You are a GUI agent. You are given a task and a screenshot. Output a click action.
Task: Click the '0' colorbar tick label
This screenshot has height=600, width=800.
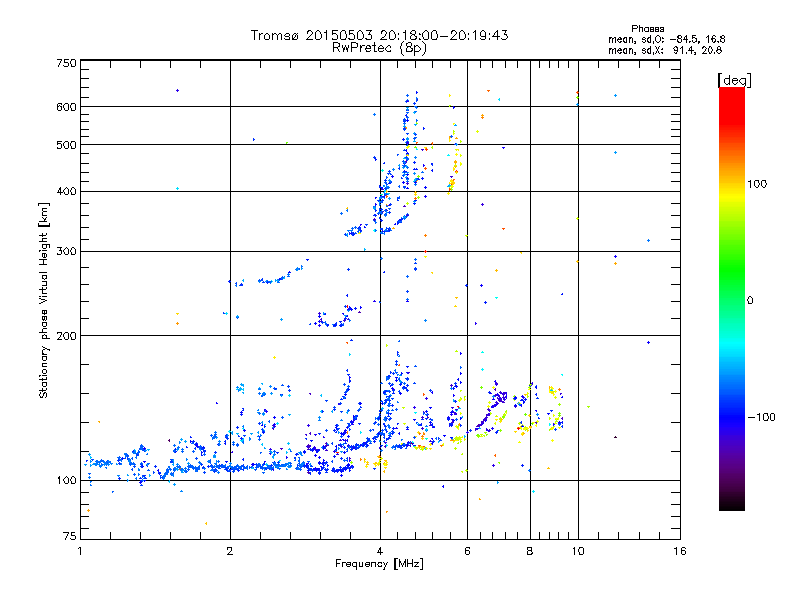[x=750, y=301]
